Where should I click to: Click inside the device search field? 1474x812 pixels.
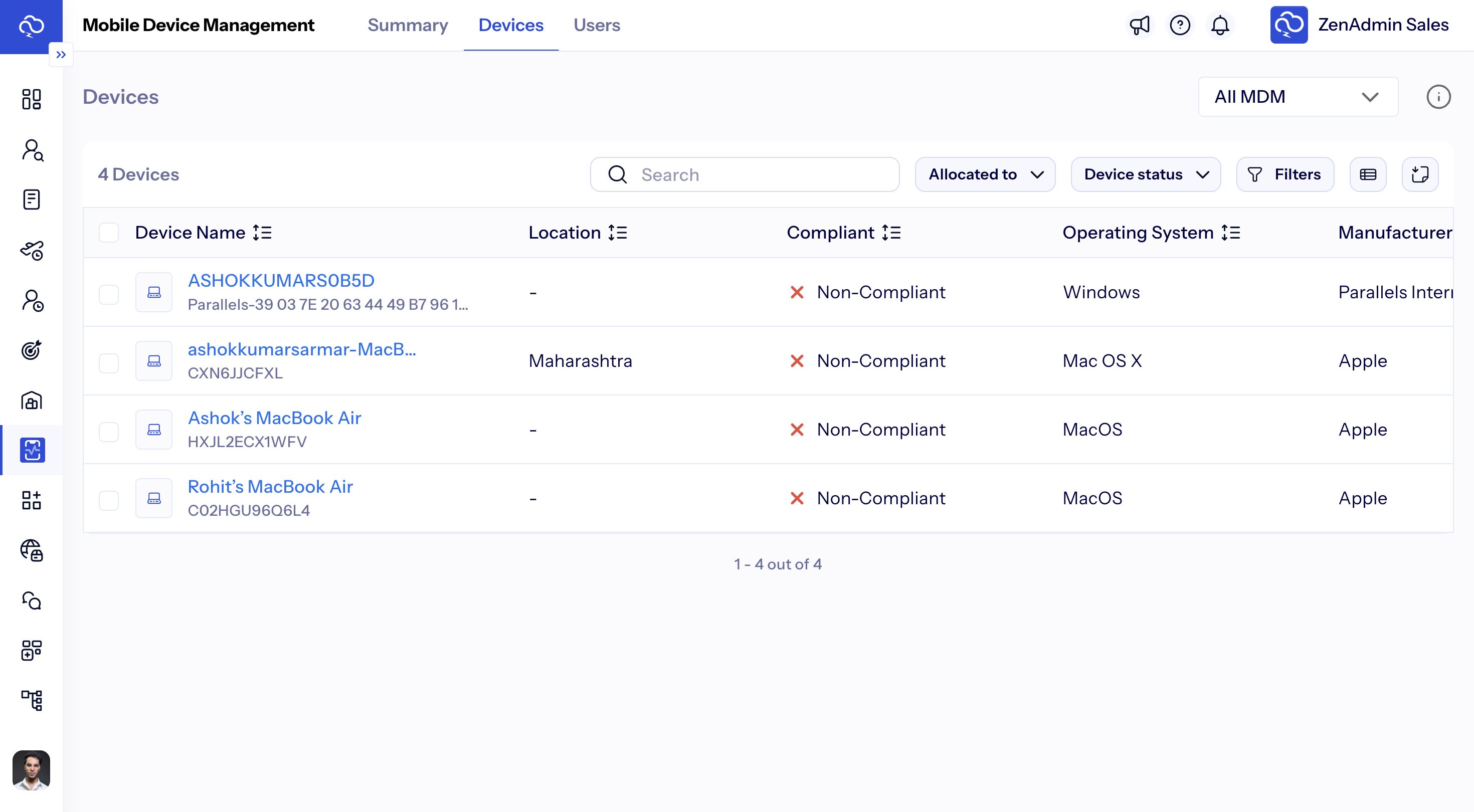744,174
